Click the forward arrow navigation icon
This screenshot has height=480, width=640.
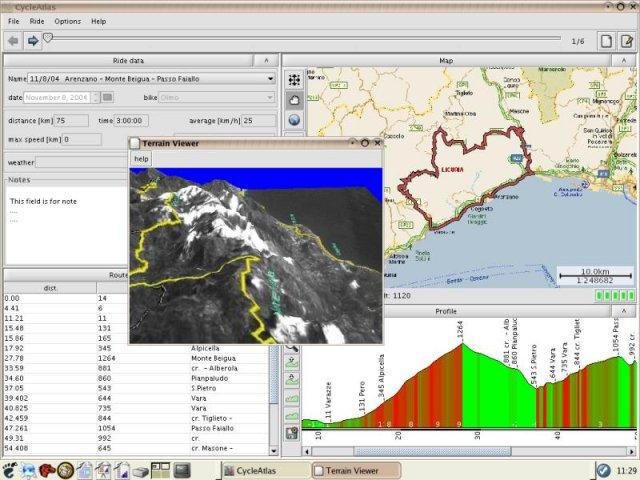(x=32, y=41)
